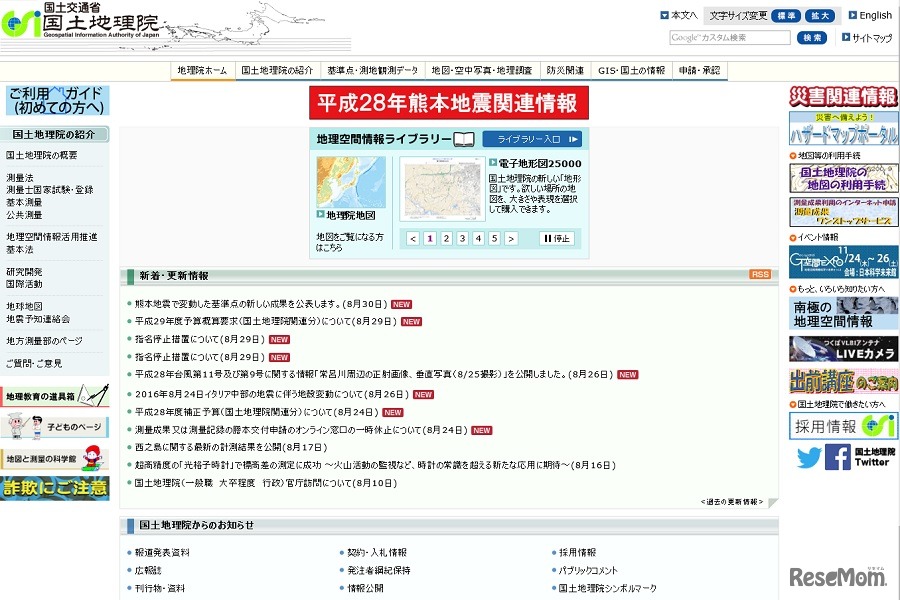This screenshot has width=900, height=600.
Task: Jump to slide 3 of the carousel
Action: (461, 238)
